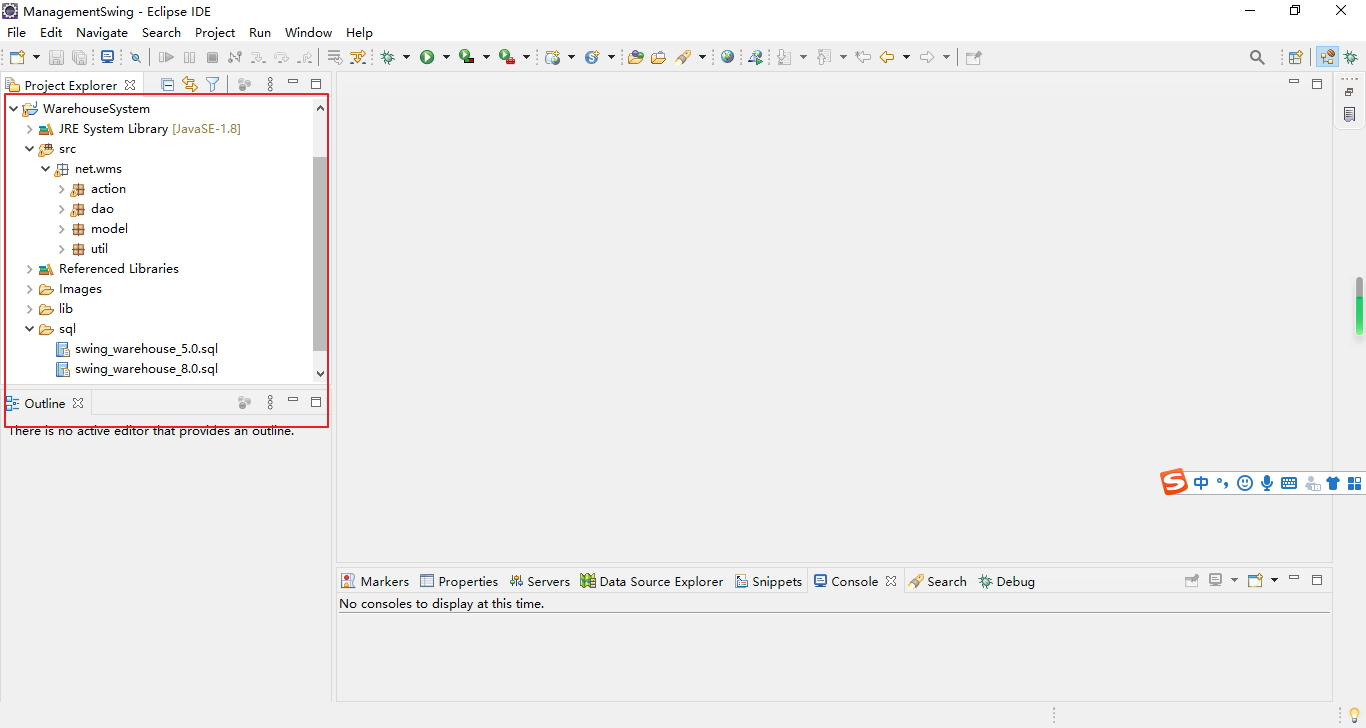Open the File menu
This screenshot has width=1366, height=728.
[16, 33]
